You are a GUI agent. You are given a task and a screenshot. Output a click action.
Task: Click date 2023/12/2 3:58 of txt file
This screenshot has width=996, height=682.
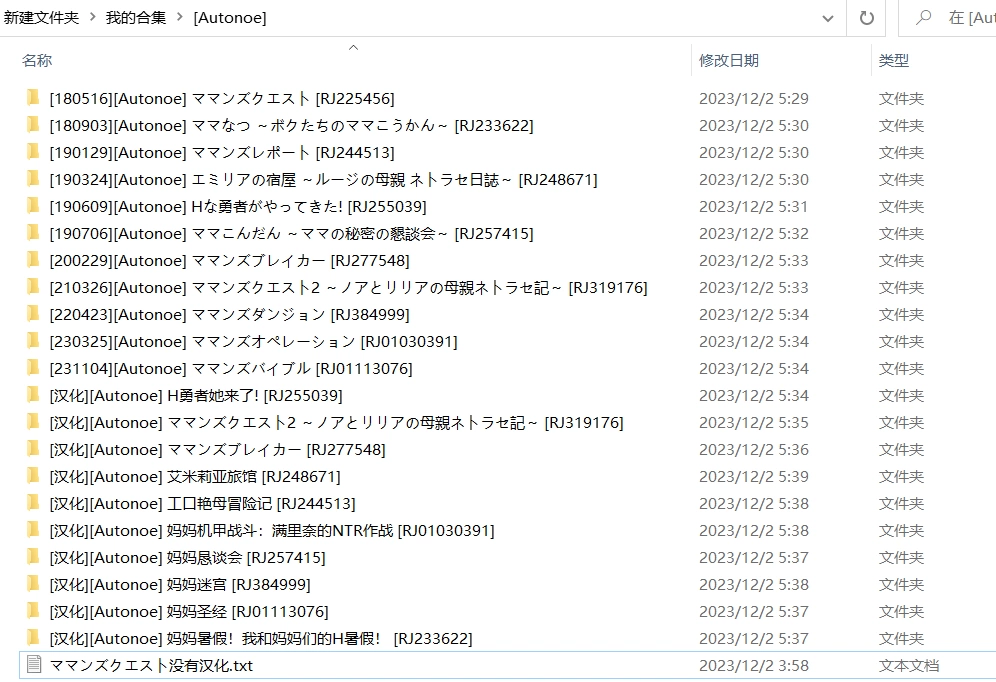754,665
